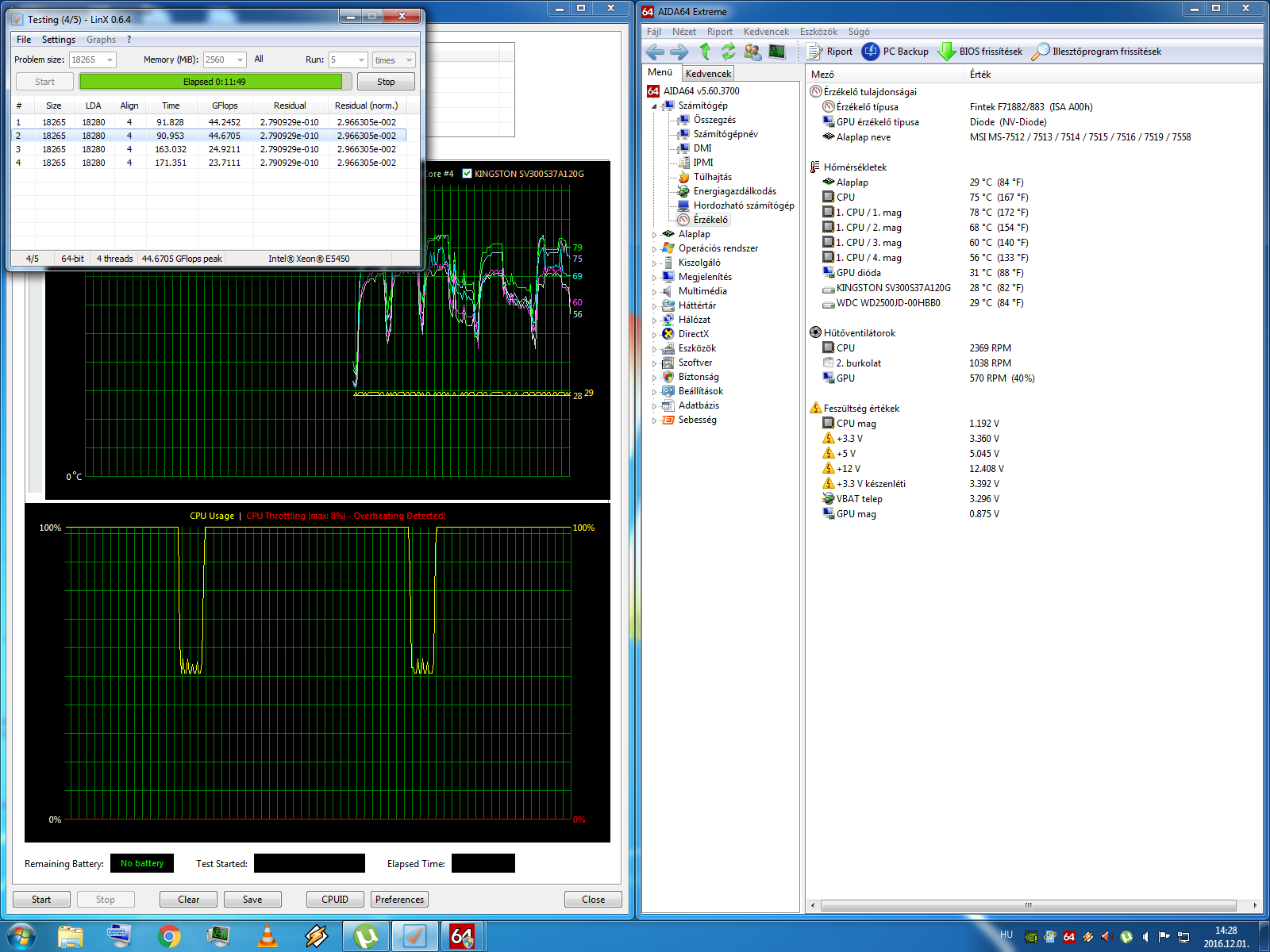1270x952 pixels.
Task: Toggle KINGSTON SV300S37A120G graph checkbox
Action: [468, 173]
